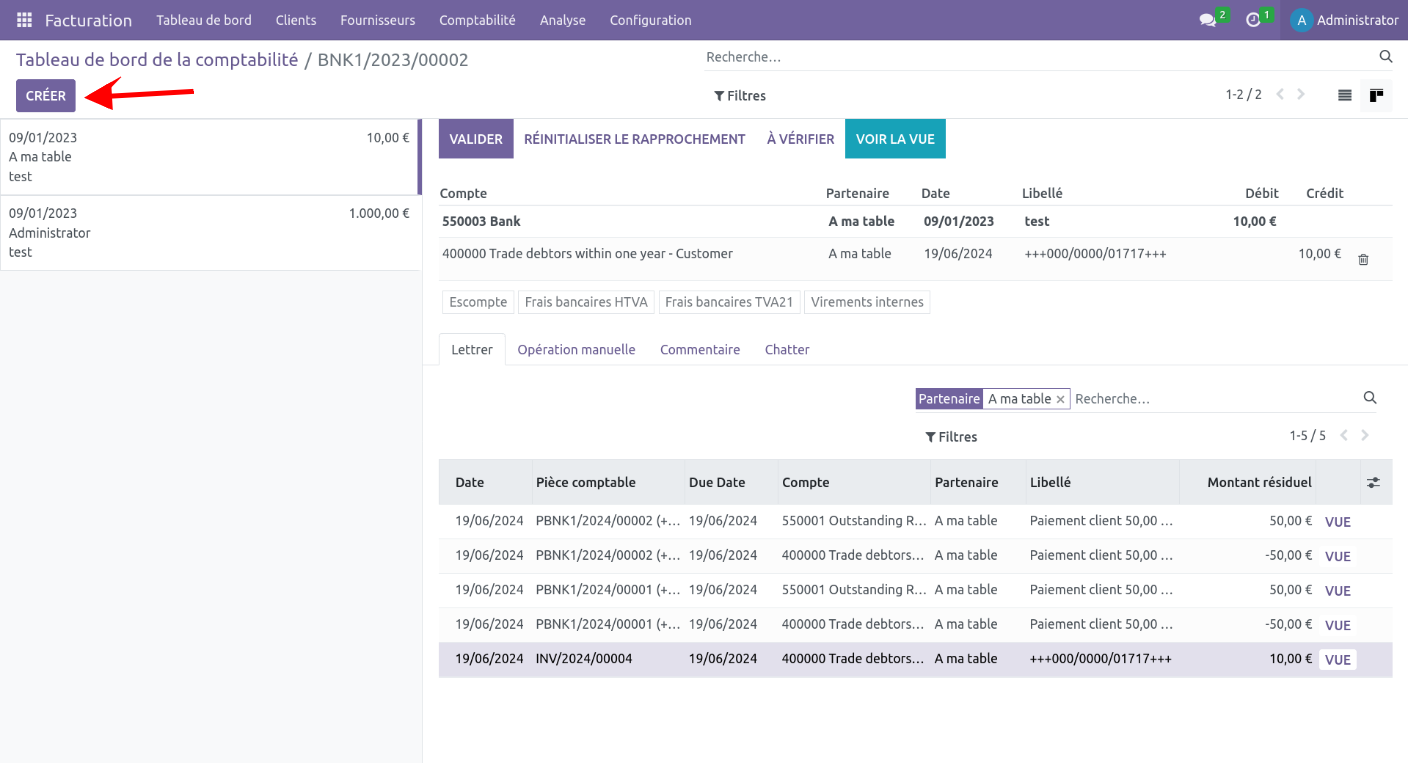Click the 1-2 / 2 pager counter

1243,95
